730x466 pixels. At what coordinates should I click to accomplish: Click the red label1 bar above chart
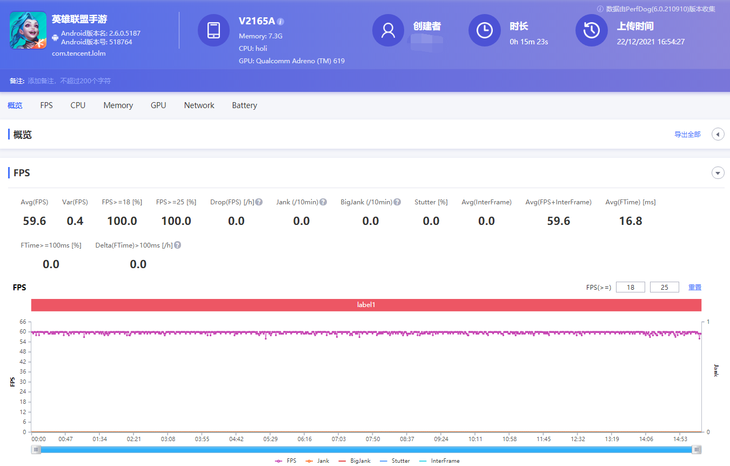click(x=366, y=305)
